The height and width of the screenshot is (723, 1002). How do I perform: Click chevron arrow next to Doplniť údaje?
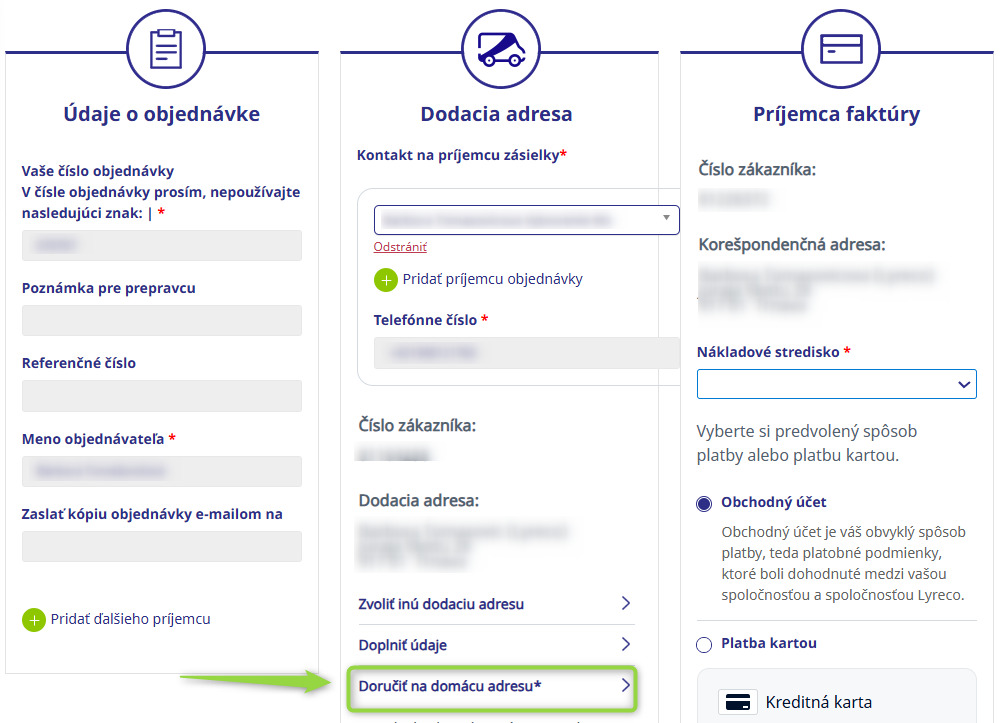pyautogui.click(x=626, y=644)
